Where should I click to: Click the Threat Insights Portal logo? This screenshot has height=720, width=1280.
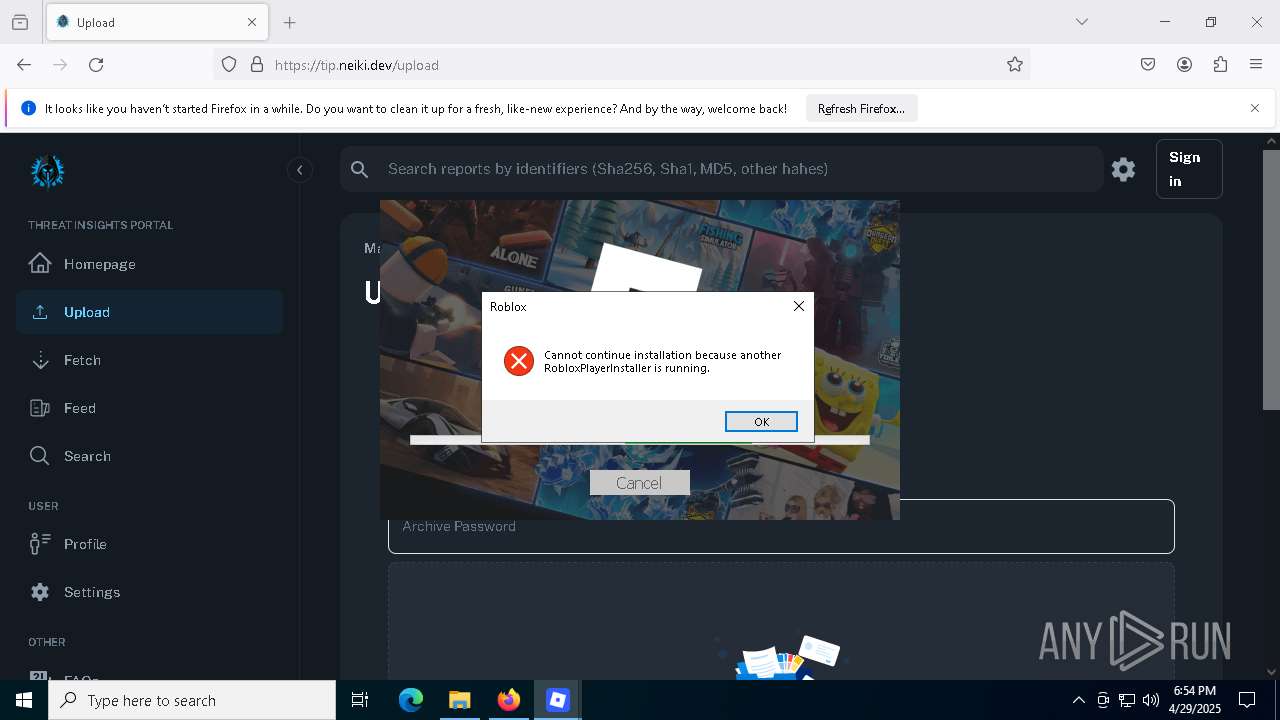pos(47,171)
